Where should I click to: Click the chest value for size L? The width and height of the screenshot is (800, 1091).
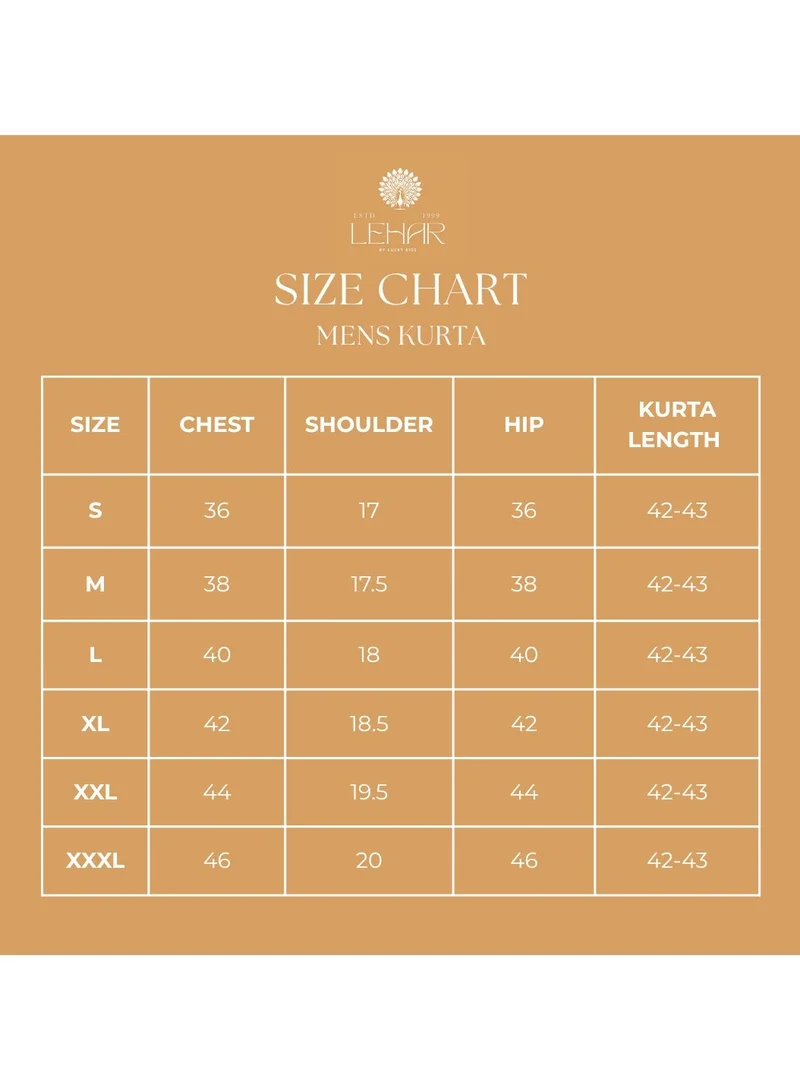coord(217,655)
